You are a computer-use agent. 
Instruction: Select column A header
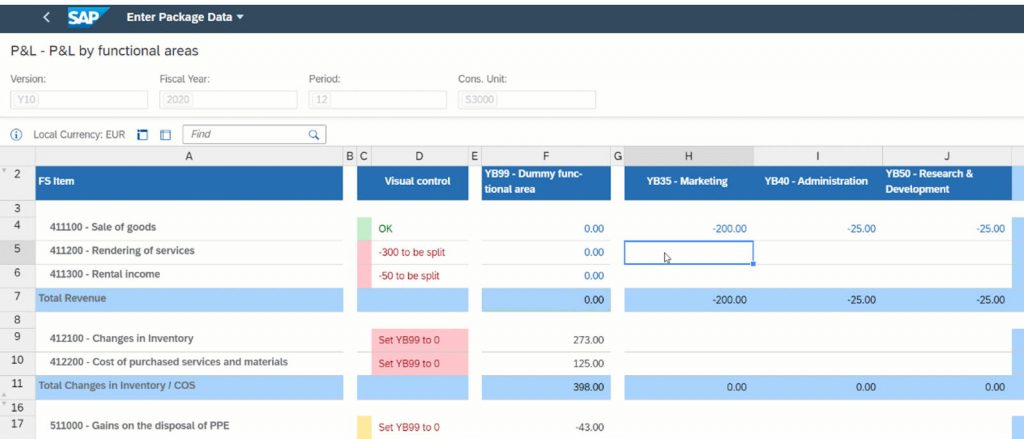pyautogui.click(x=189, y=155)
